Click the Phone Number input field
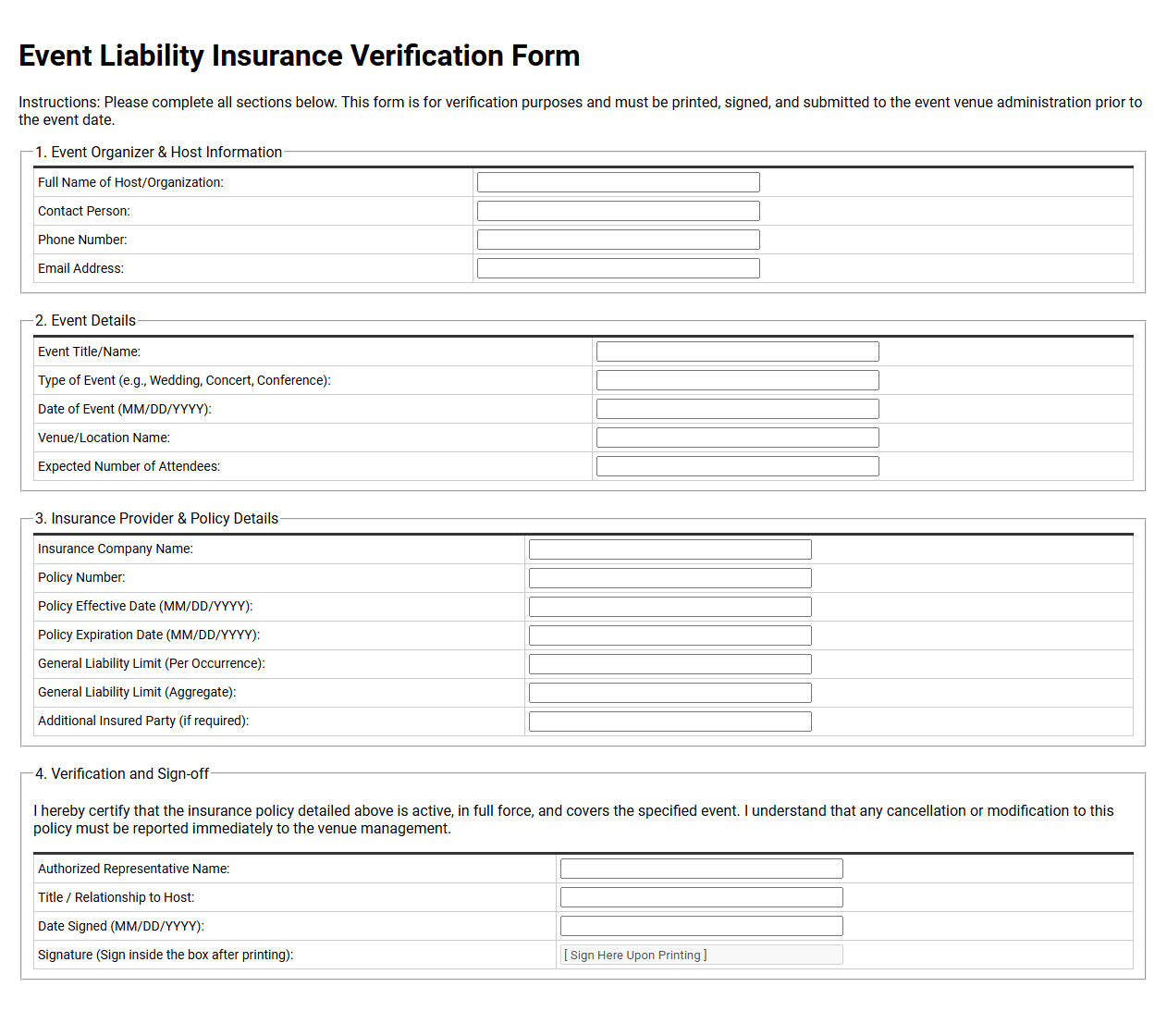Screen dimensions: 1167x1036 (619, 240)
